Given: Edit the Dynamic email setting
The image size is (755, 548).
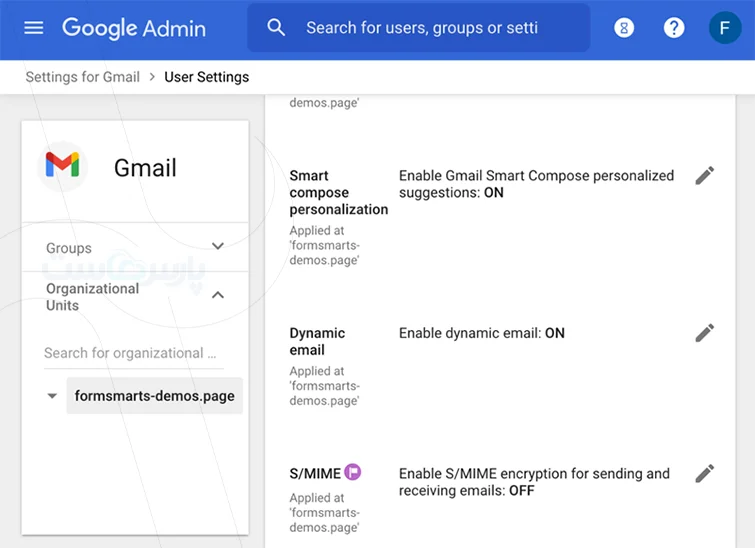Looking at the screenshot, I should point(704,333).
